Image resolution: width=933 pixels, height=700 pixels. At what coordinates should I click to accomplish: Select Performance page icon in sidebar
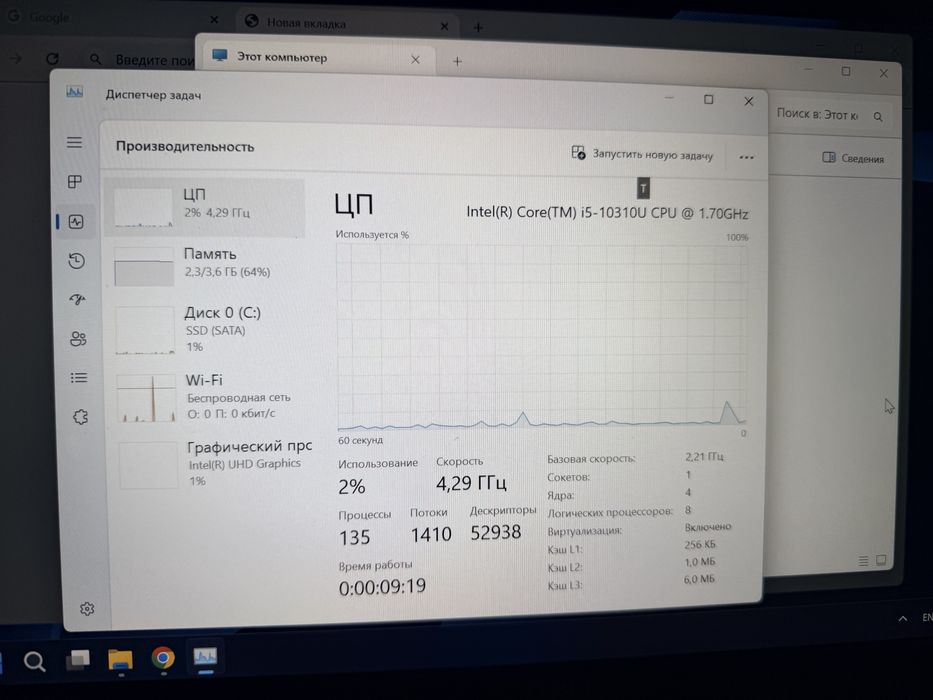(76, 222)
